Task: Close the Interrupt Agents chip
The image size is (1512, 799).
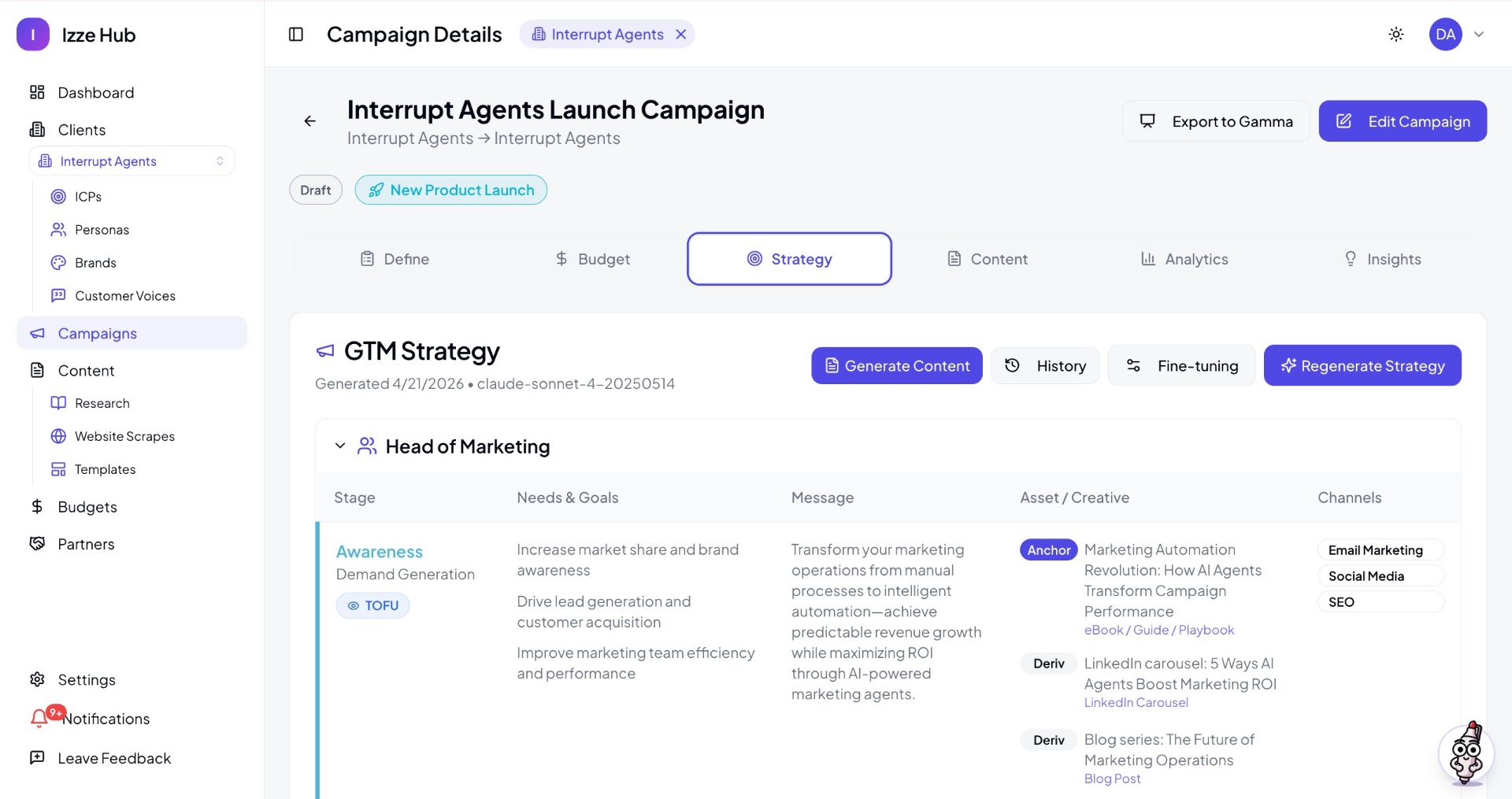Action: point(681,34)
